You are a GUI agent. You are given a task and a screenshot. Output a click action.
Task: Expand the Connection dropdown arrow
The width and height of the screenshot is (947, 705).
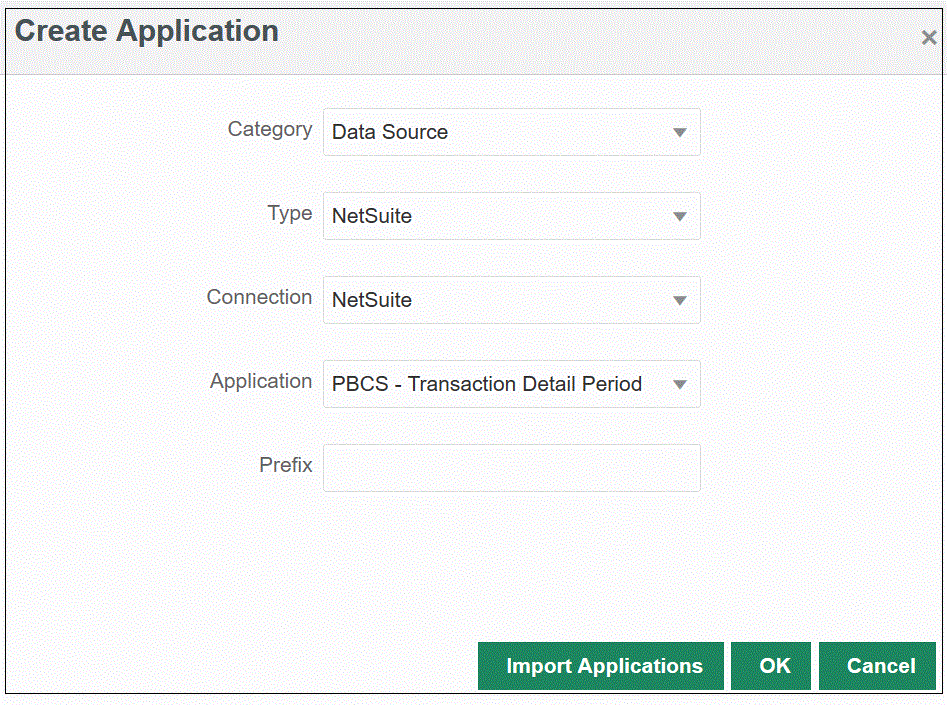(680, 300)
